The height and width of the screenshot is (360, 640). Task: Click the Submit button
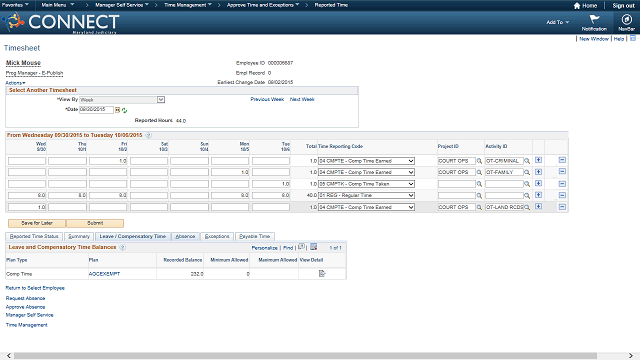(95, 223)
